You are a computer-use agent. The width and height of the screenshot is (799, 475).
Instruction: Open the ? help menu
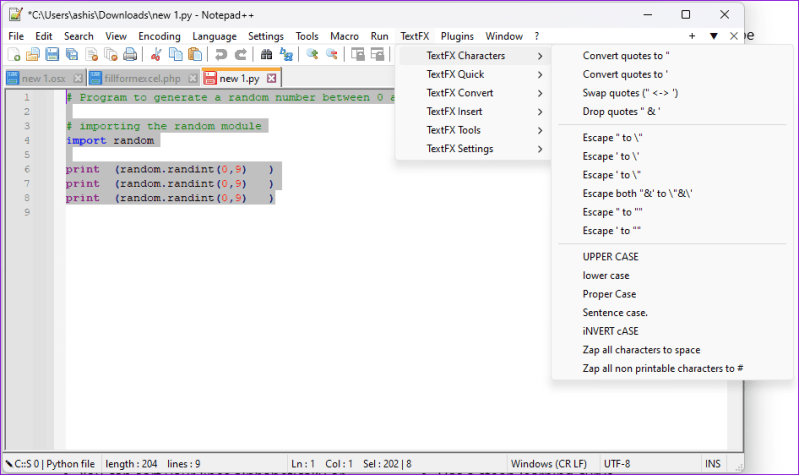click(x=536, y=36)
